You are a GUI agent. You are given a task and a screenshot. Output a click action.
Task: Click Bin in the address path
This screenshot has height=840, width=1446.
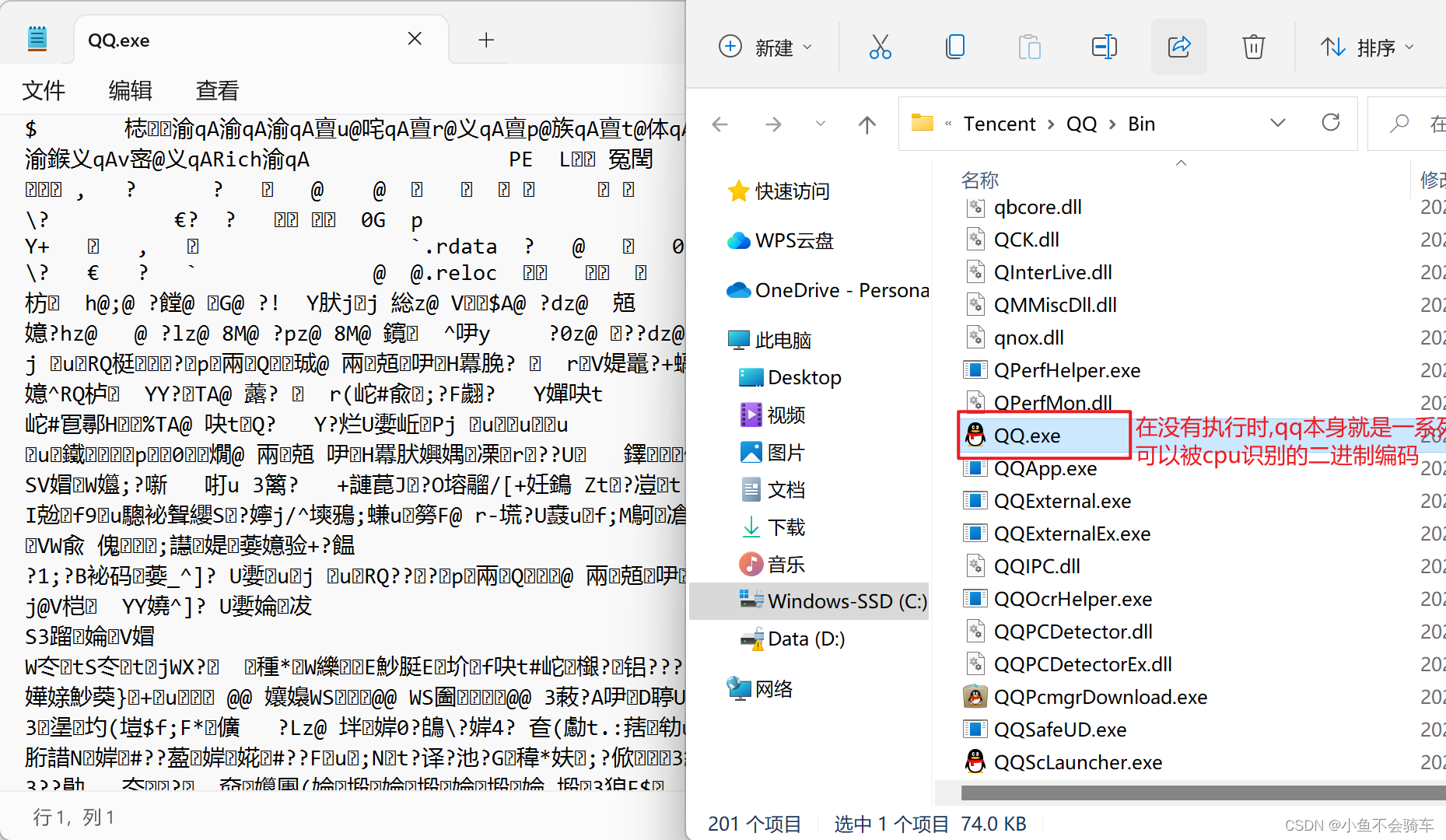pos(1142,124)
